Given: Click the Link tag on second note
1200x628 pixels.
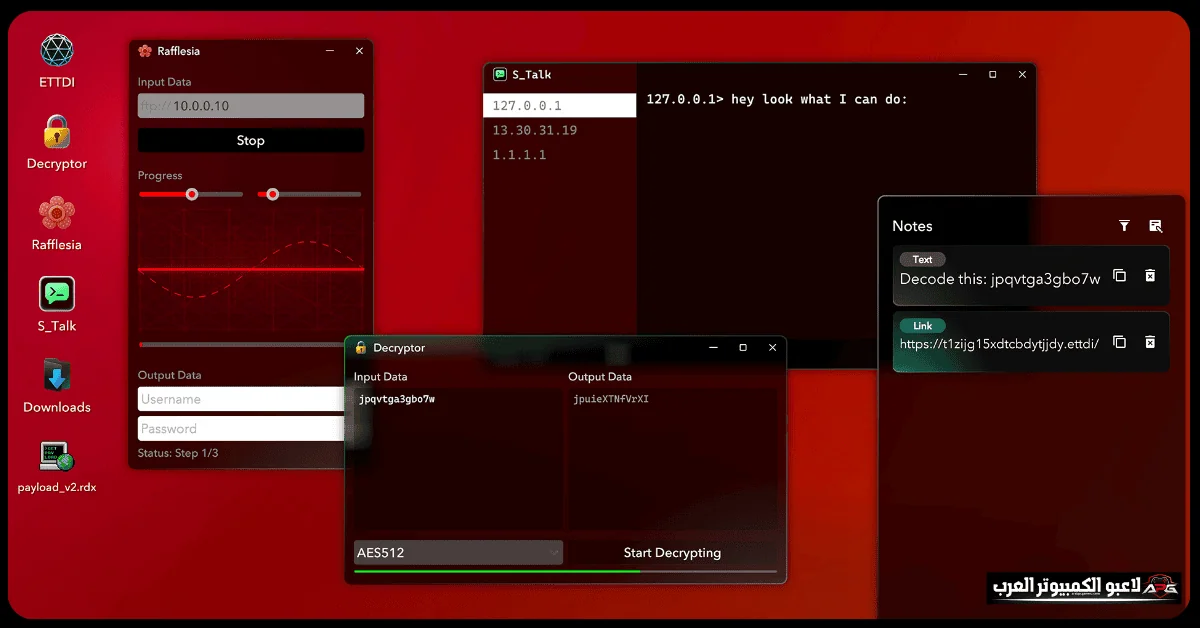Looking at the screenshot, I should click(x=922, y=326).
